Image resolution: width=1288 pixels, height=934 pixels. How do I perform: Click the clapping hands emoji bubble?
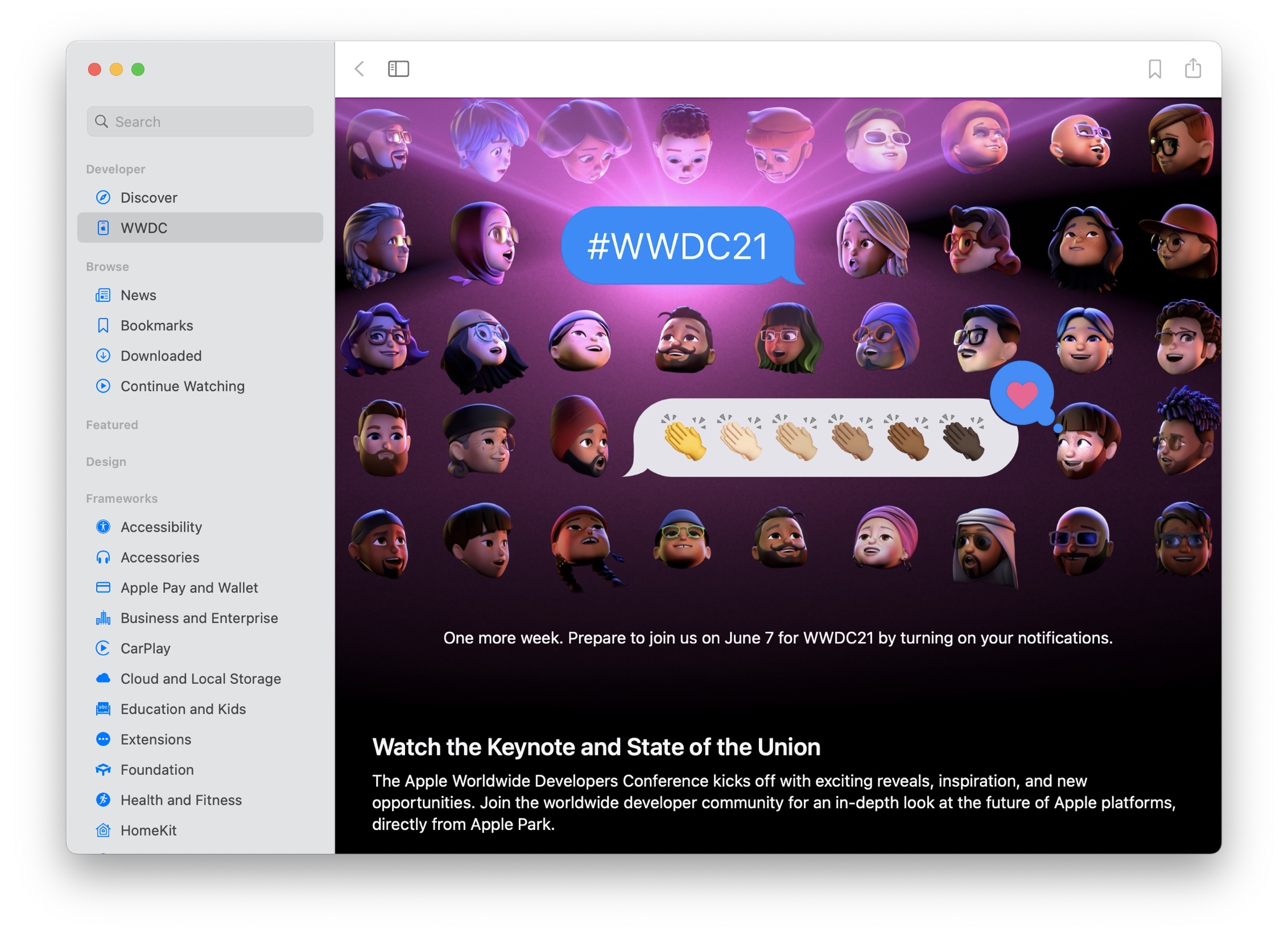tap(822, 437)
